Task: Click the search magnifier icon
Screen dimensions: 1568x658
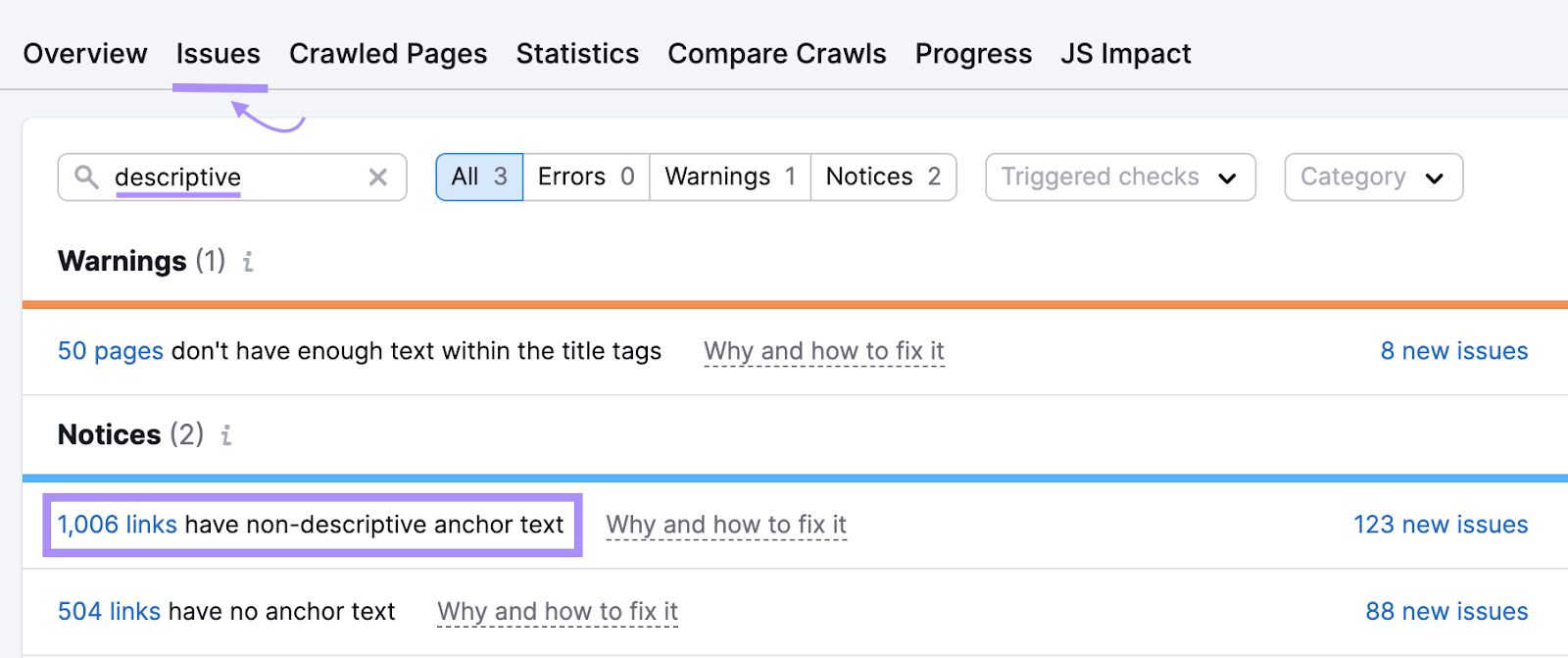Action: (86, 177)
